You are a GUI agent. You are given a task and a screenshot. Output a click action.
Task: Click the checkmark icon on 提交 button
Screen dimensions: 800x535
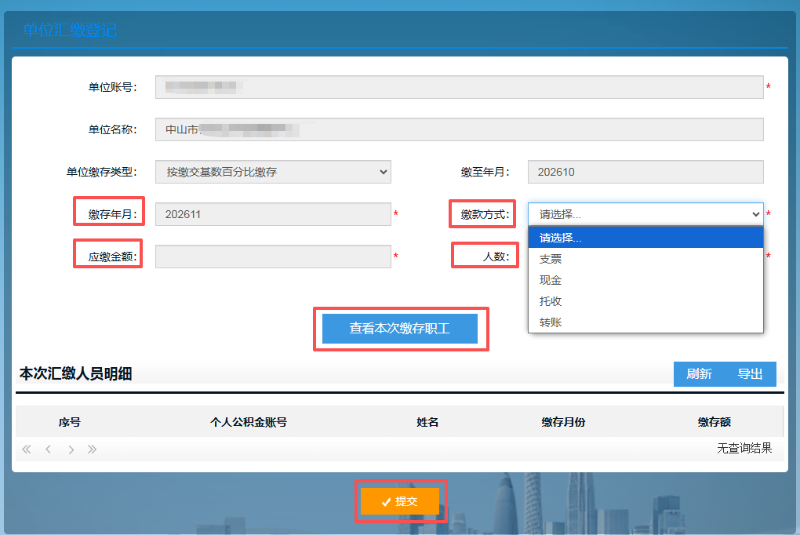tap(386, 502)
